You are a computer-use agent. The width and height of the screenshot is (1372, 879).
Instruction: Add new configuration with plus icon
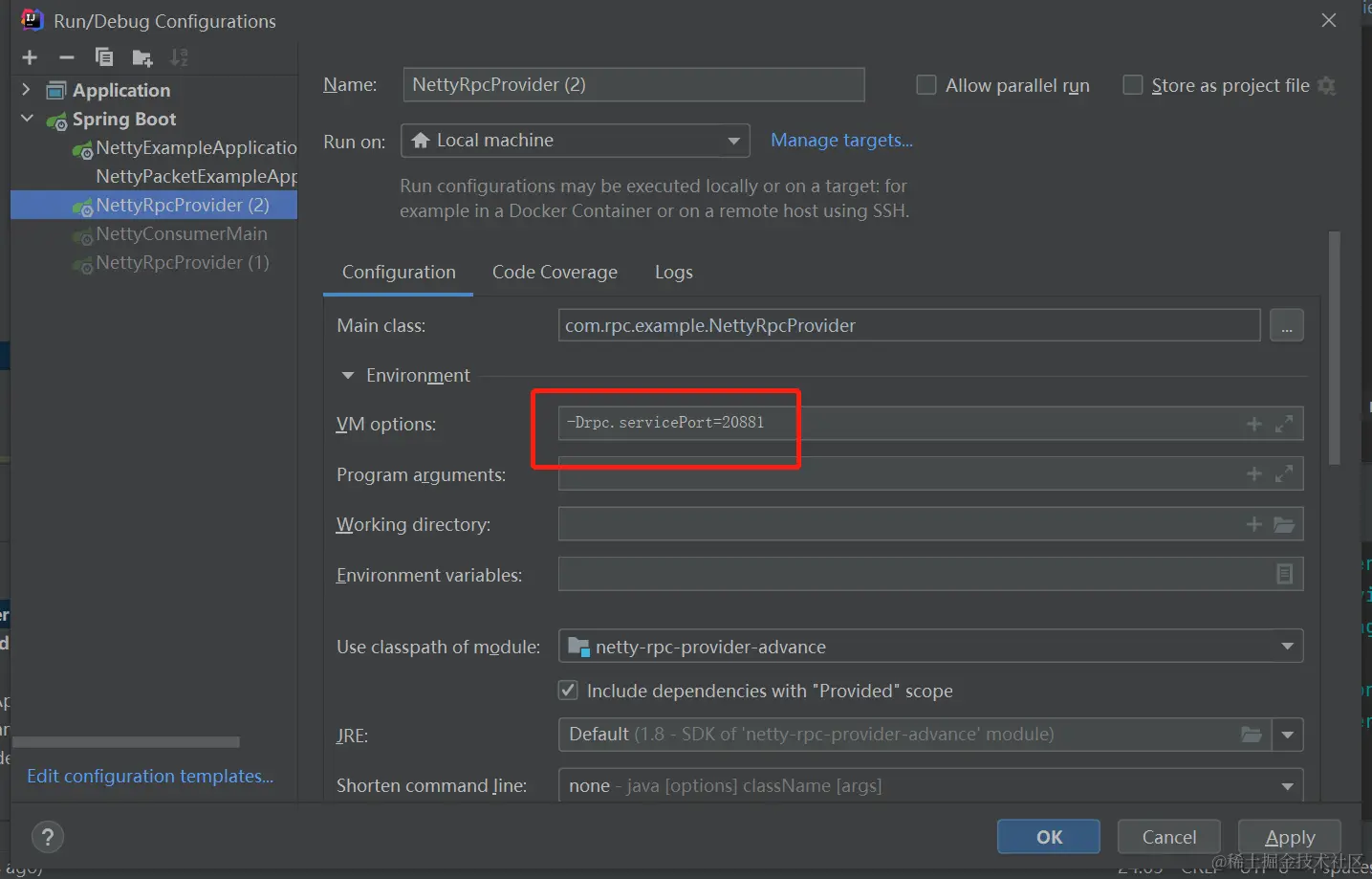[x=30, y=58]
